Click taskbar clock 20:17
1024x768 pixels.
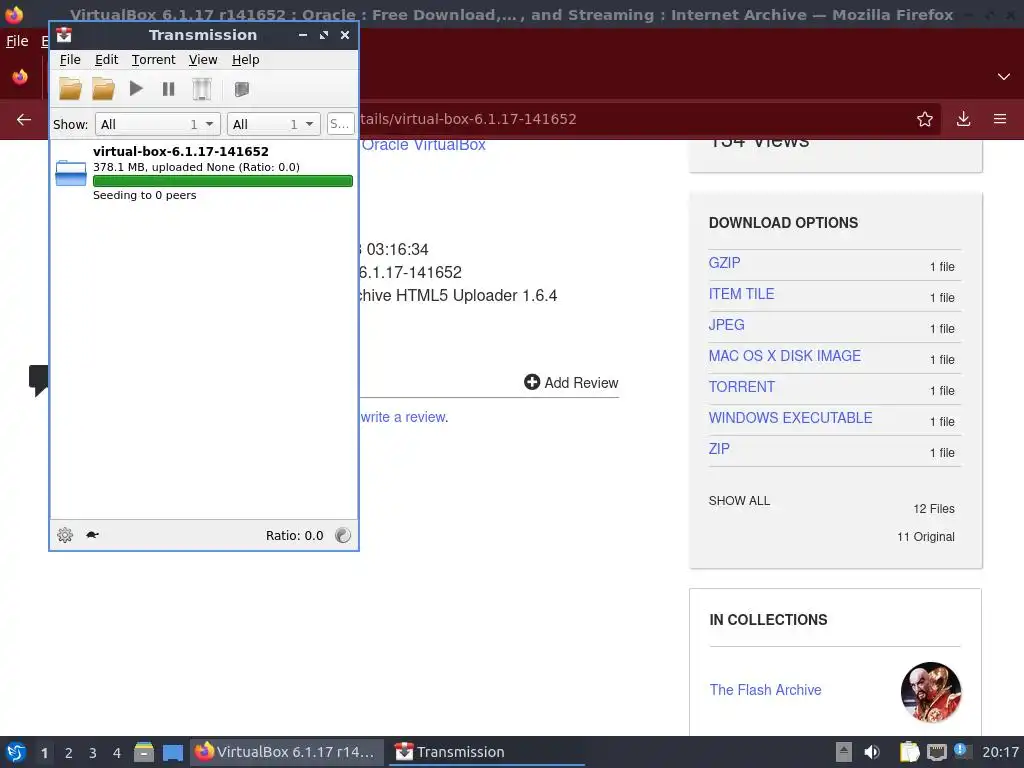pos(1000,752)
